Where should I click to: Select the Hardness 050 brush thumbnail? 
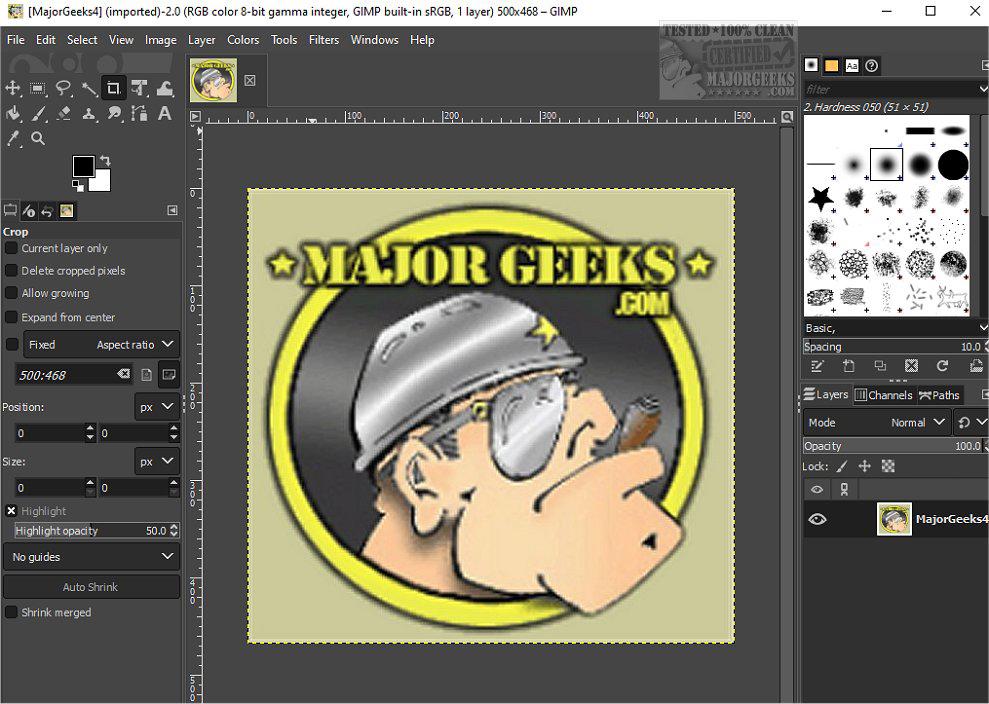pyautogui.click(x=886, y=163)
